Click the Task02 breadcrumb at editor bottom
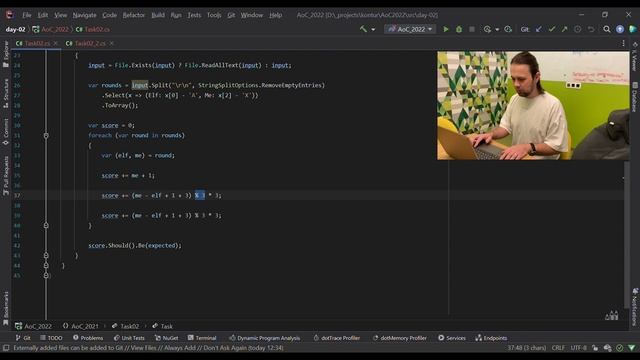This screenshot has height=360, width=640. tap(126, 326)
